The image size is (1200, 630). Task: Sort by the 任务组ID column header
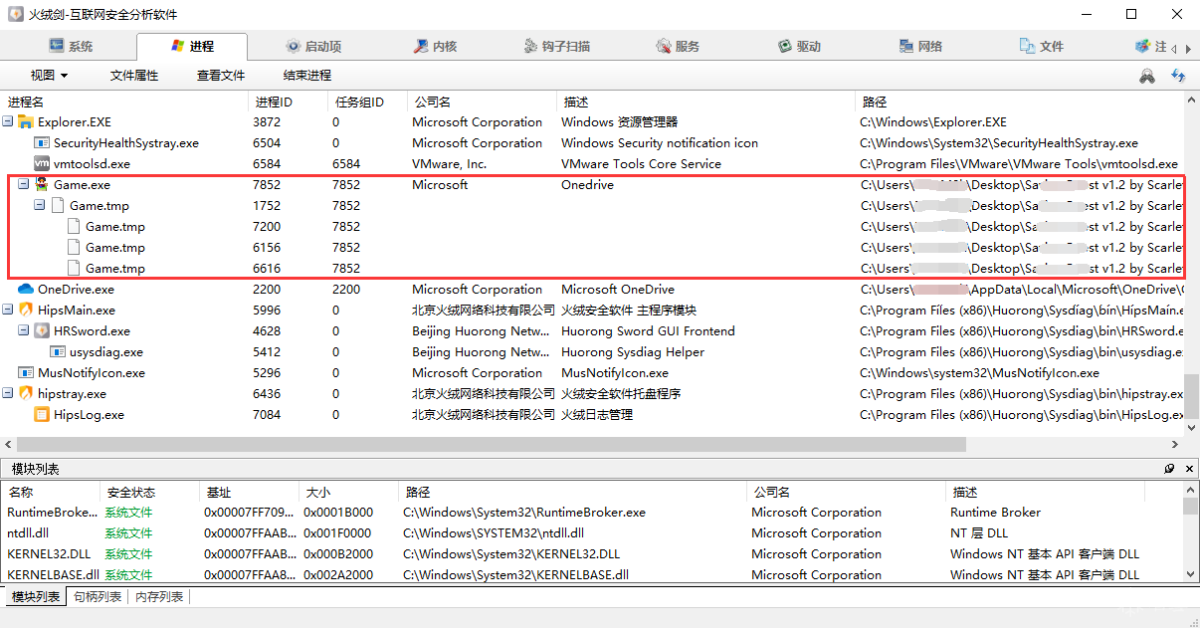368,102
